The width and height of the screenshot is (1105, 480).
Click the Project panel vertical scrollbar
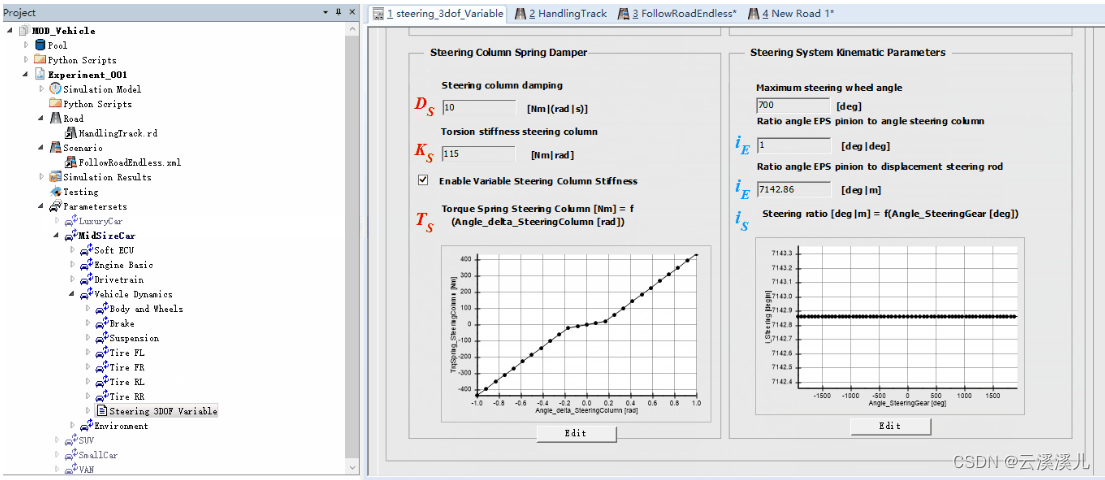click(352, 247)
